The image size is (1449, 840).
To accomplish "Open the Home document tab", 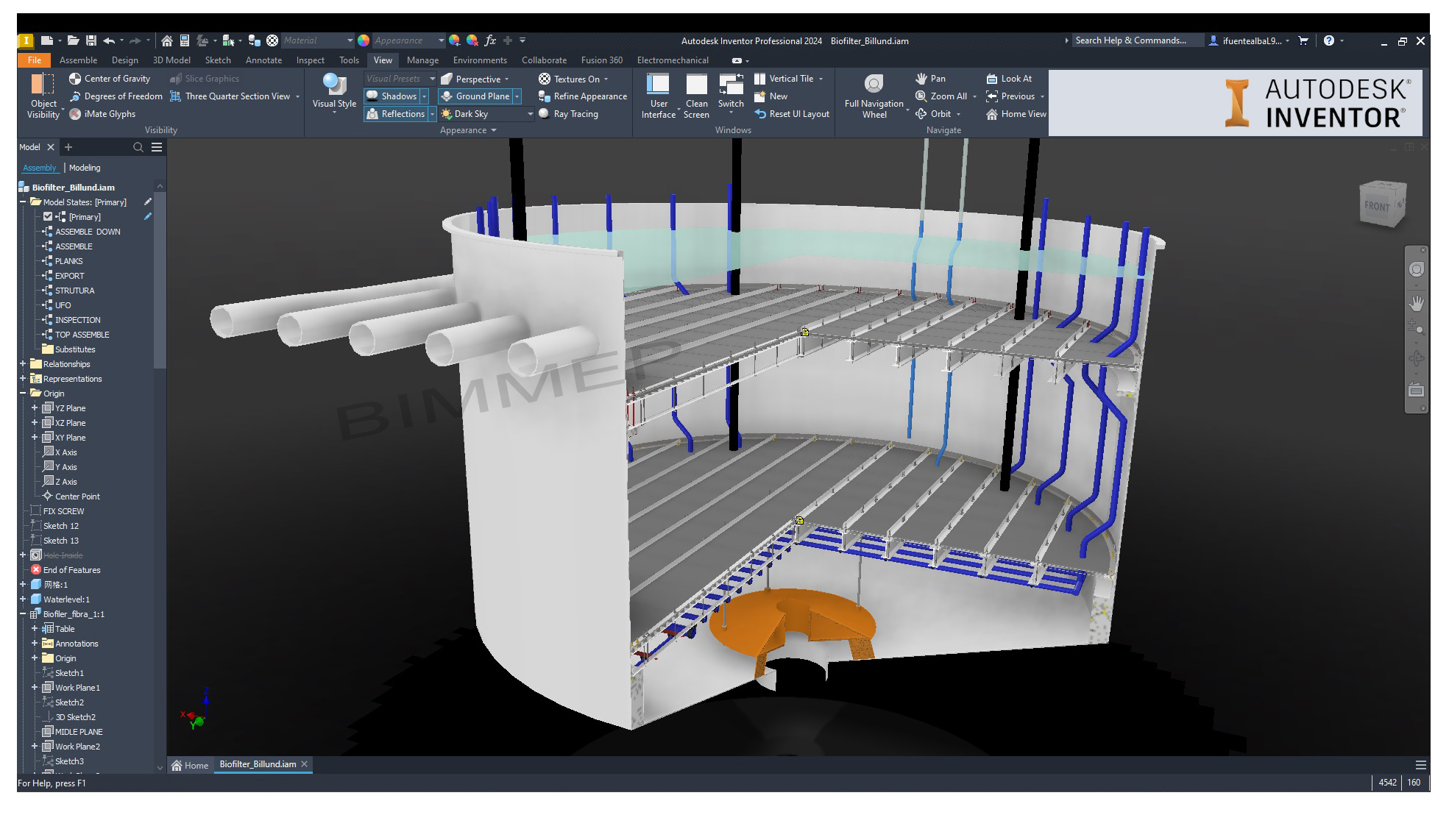I will [x=190, y=766].
